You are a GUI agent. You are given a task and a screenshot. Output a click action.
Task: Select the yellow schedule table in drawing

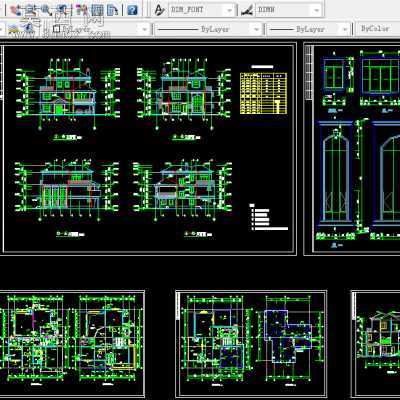pos(263,93)
